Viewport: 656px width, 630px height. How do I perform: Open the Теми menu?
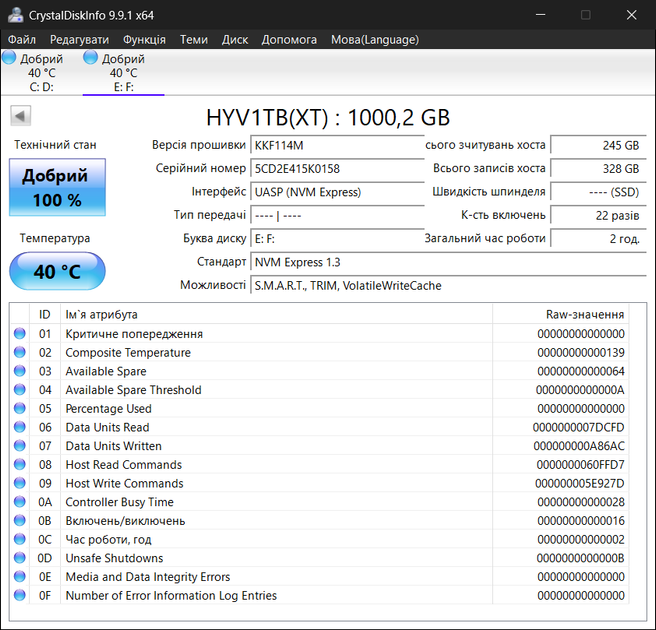click(x=194, y=40)
